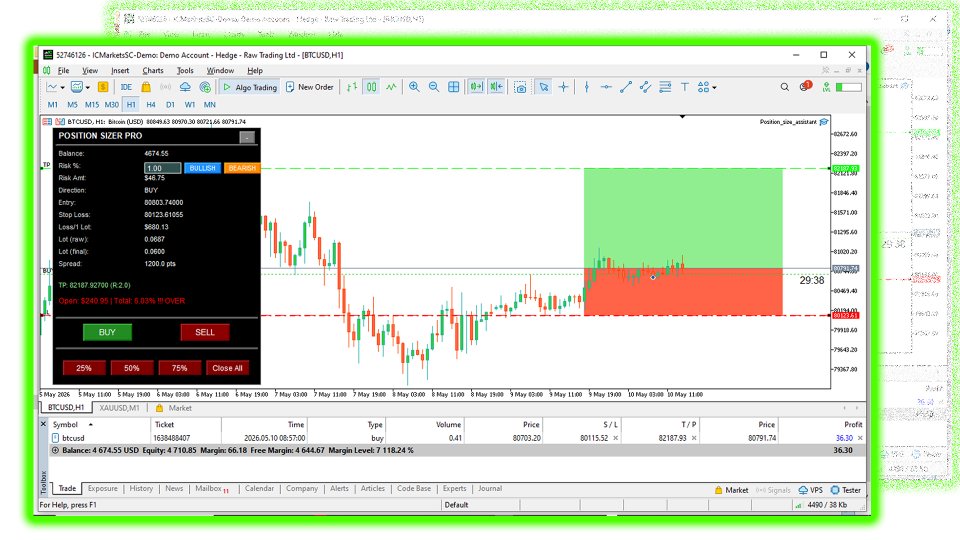Toggle chart shift icon
Screen dimensions: 960x540
[496, 87]
